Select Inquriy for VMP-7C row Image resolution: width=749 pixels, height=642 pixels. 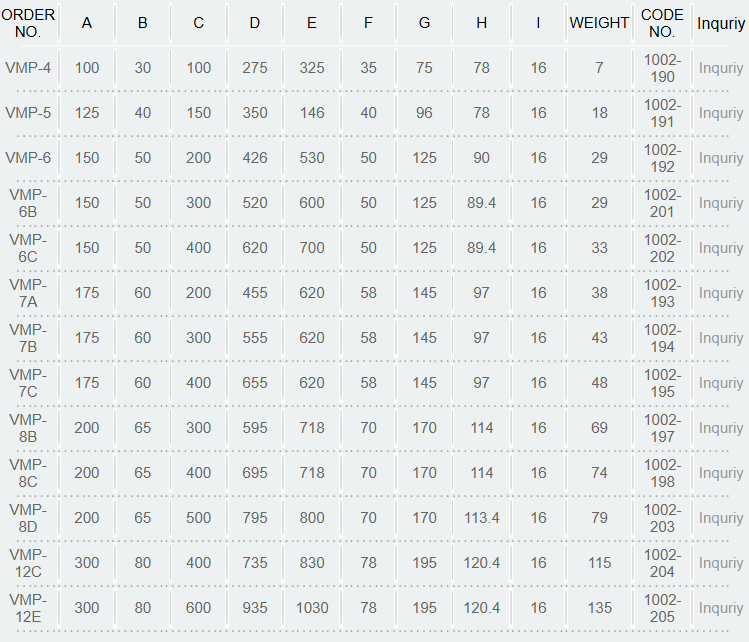tap(720, 383)
